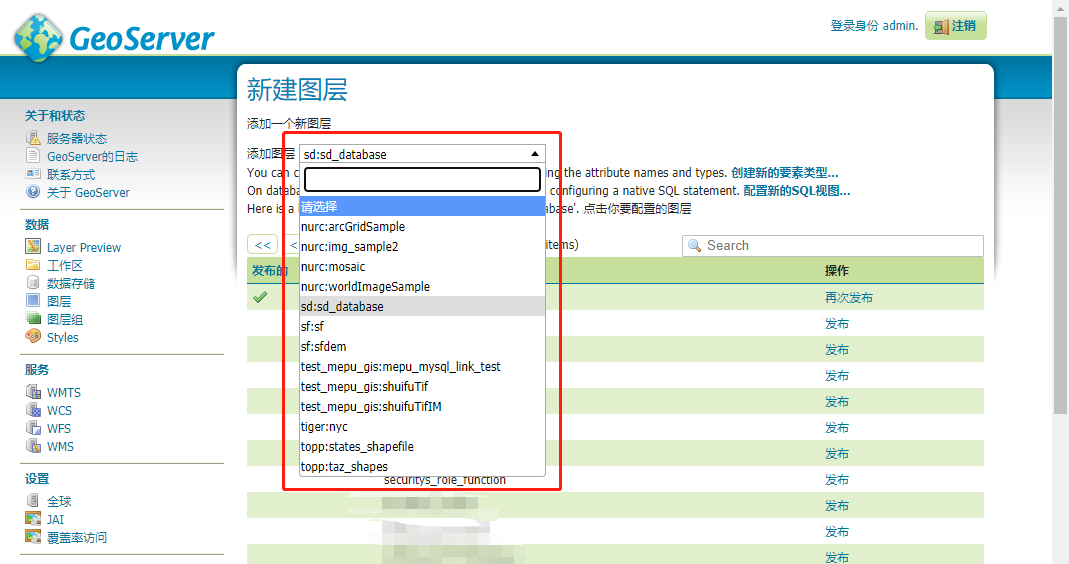Open the Styles page link
1069x564 pixels.
pos(63,338)
